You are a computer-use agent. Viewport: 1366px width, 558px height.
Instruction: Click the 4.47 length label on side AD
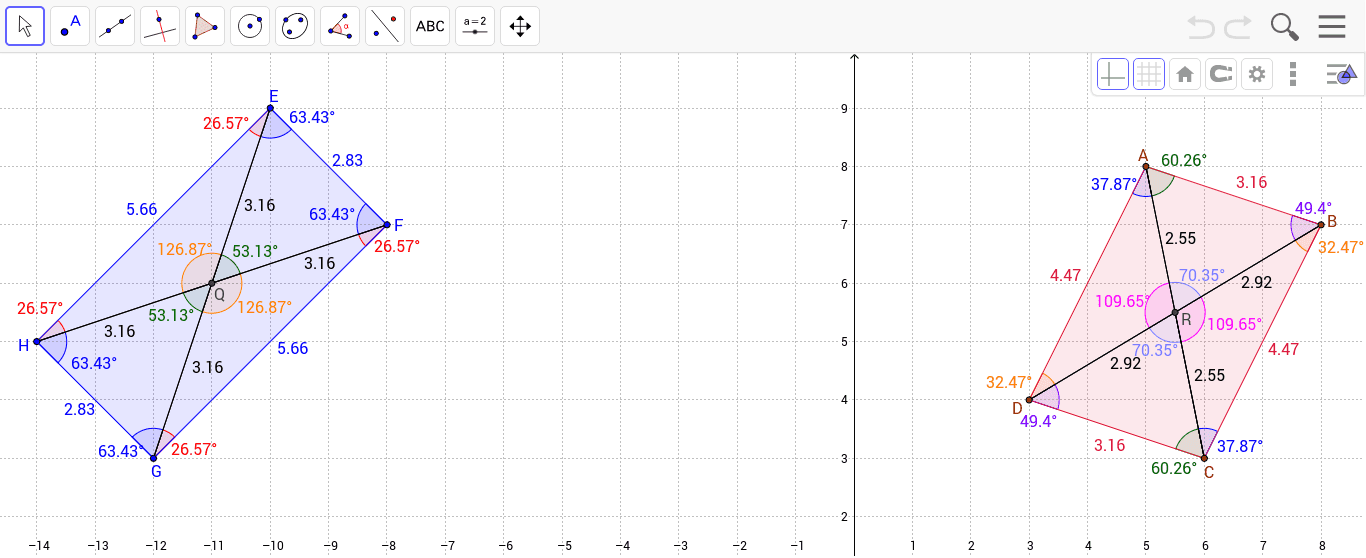[1064, 275]
